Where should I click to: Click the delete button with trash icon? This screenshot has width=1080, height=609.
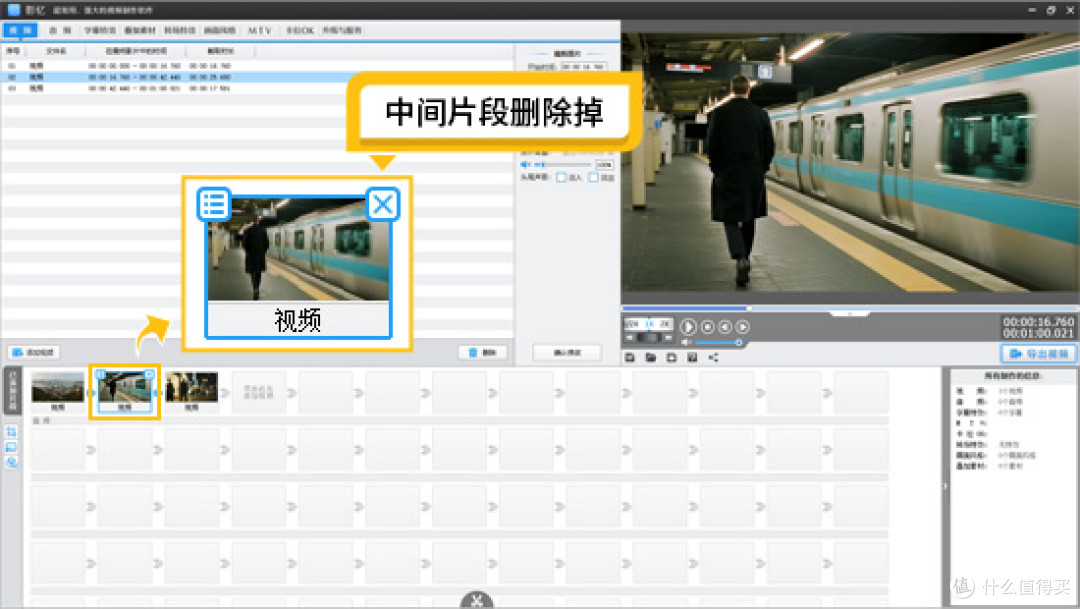tap(483, 352)
